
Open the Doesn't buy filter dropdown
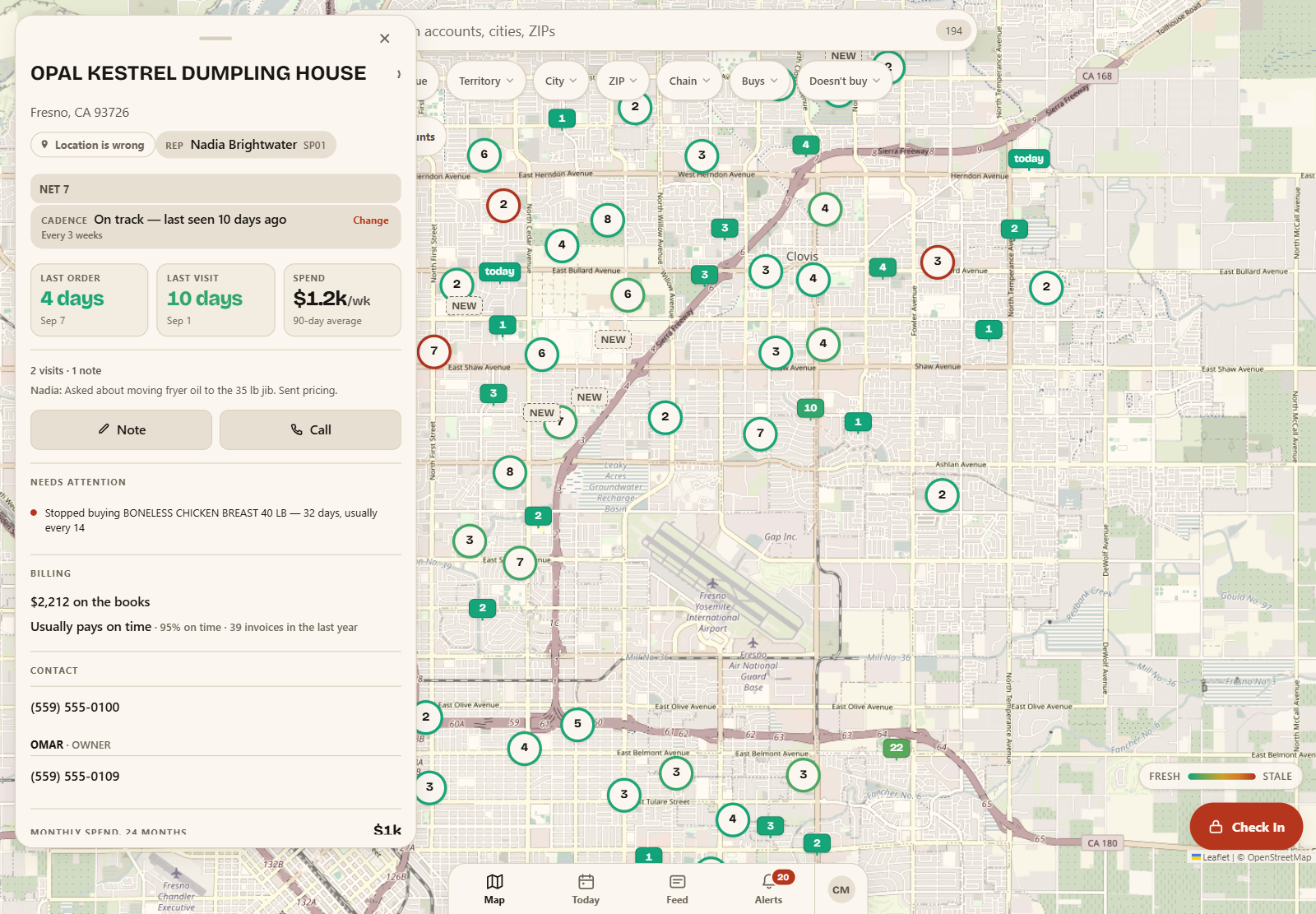[845, 81]
